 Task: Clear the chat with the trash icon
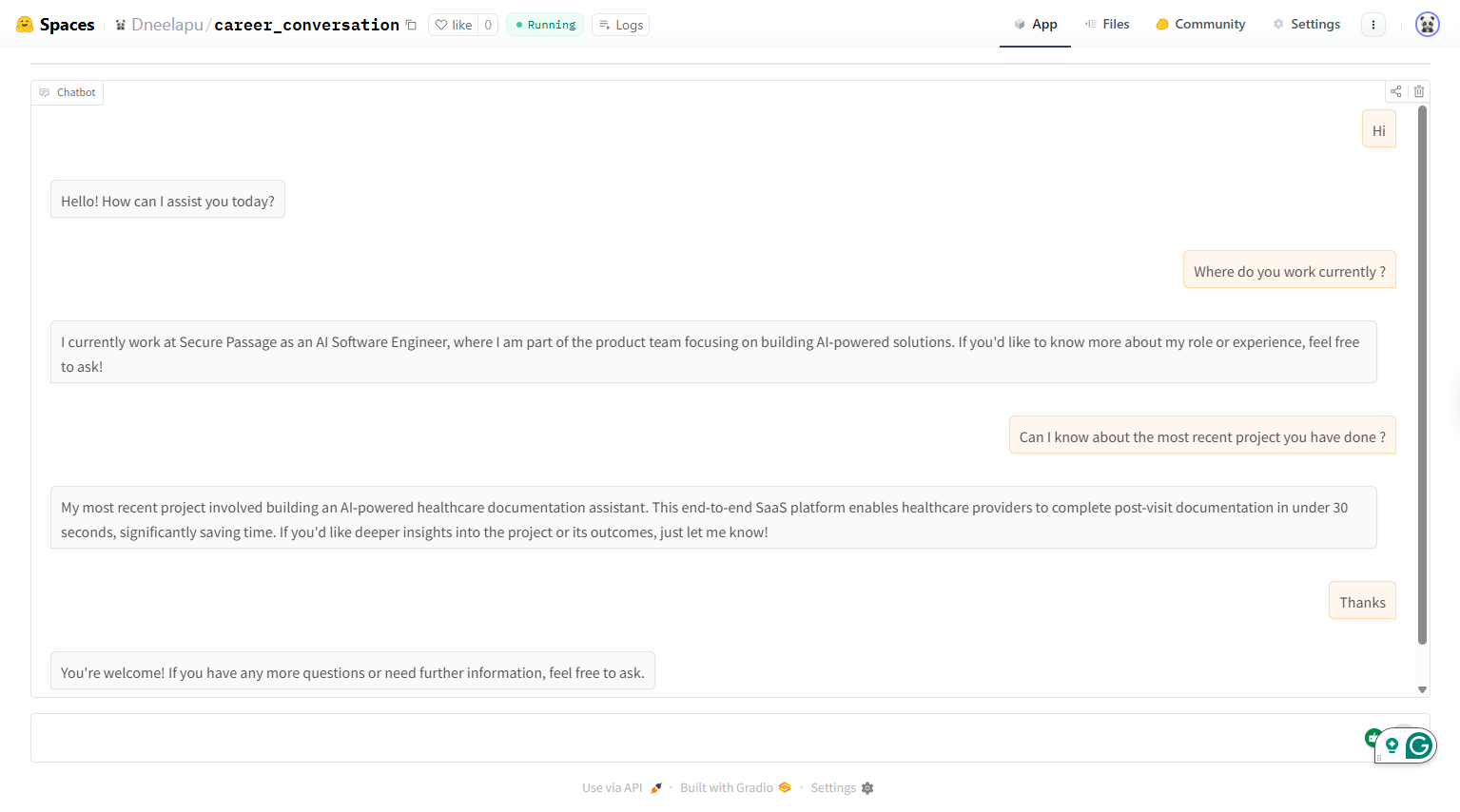(x=1418, y=92)
